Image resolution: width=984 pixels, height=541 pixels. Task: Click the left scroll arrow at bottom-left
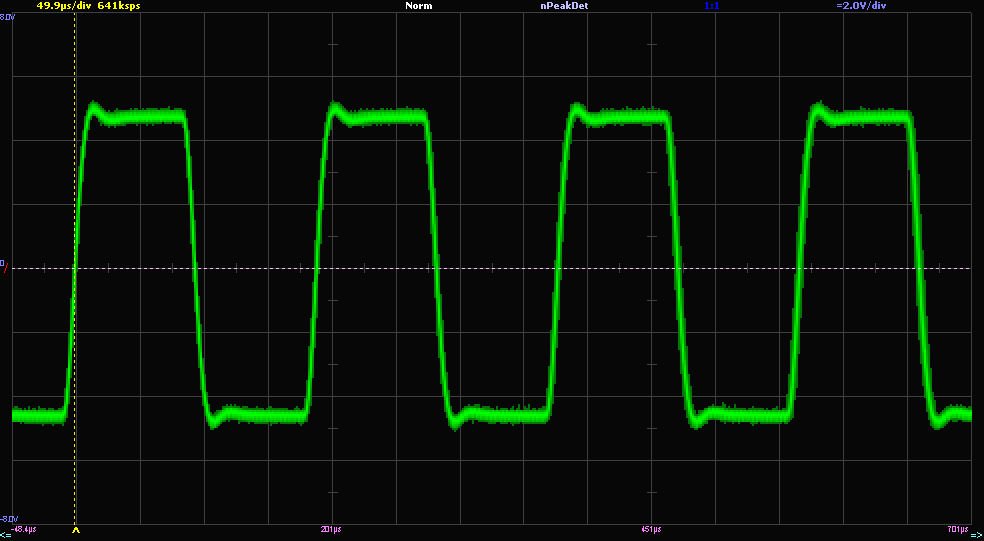click(x=5, y=536)
